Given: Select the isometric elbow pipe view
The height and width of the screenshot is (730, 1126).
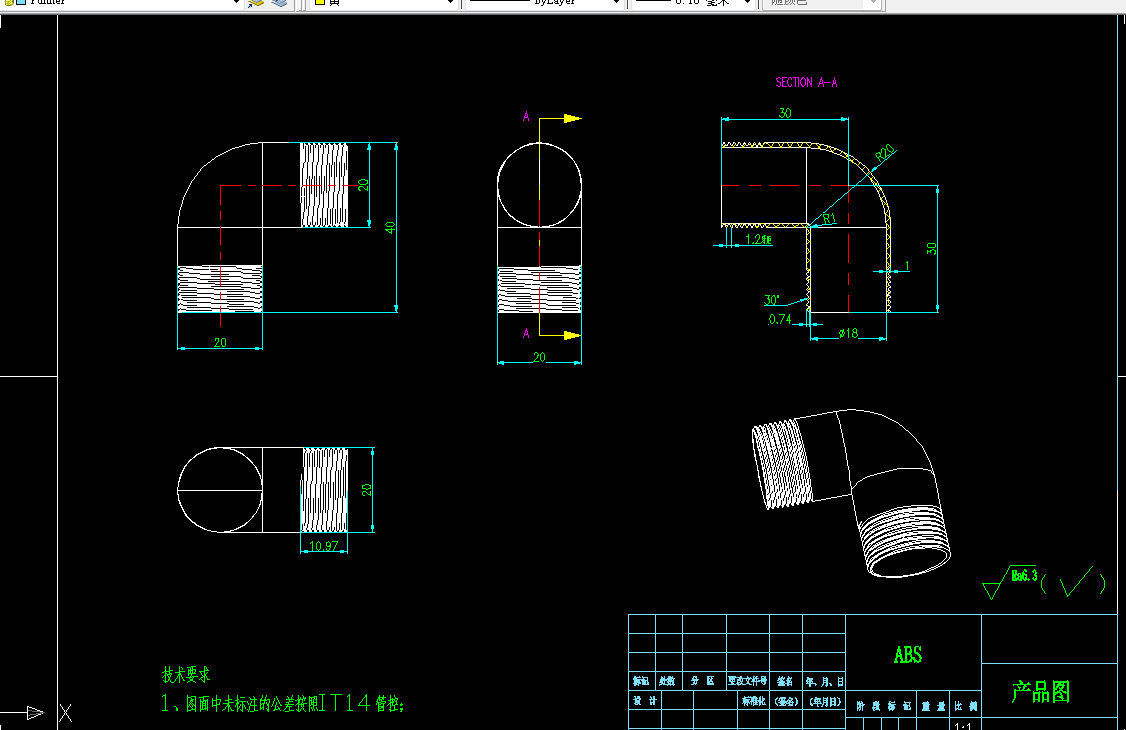Looking at the screenshot, I should point(851,494).
